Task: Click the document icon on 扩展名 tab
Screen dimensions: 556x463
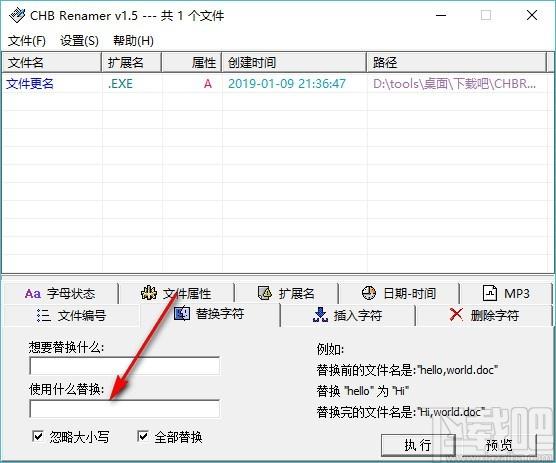Action: [265, 293]
